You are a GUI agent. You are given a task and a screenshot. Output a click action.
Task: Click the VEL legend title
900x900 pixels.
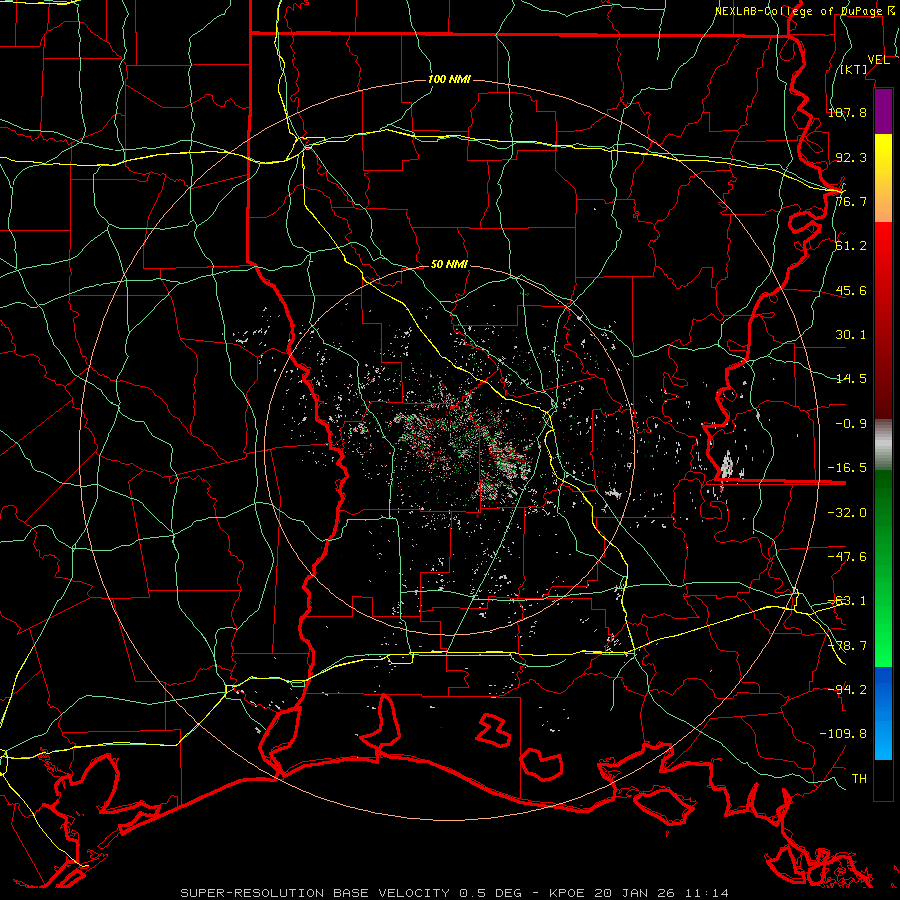879,60
